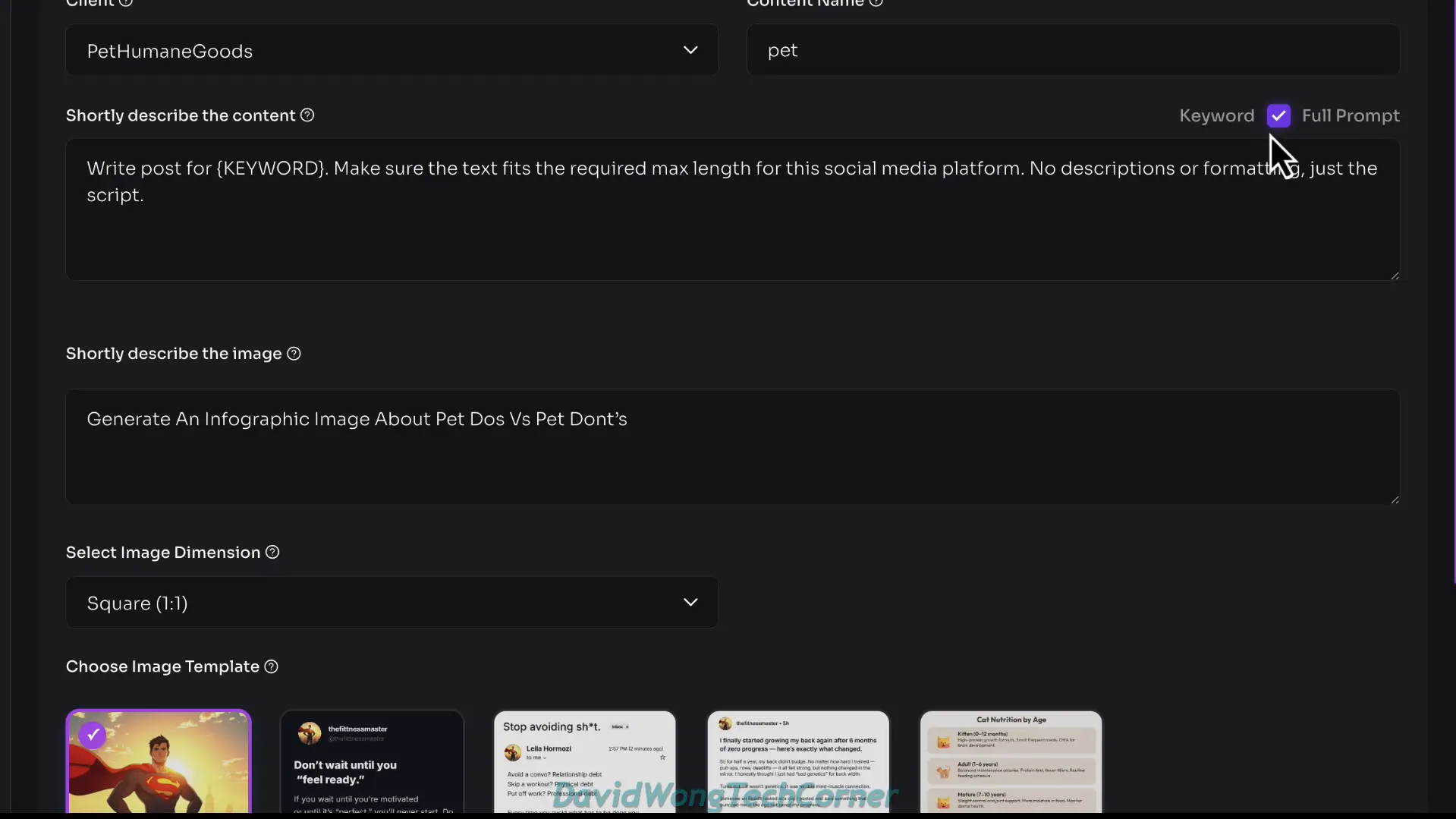1456x819 pixels.
Task: Click the resize handle of content description box
Action: pyautogui.click(x=1395, y=276)
